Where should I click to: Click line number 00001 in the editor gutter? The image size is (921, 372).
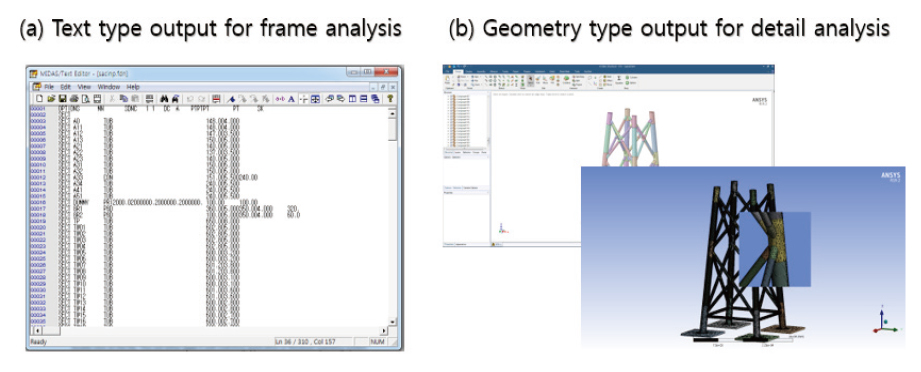(x=38, y=108)
